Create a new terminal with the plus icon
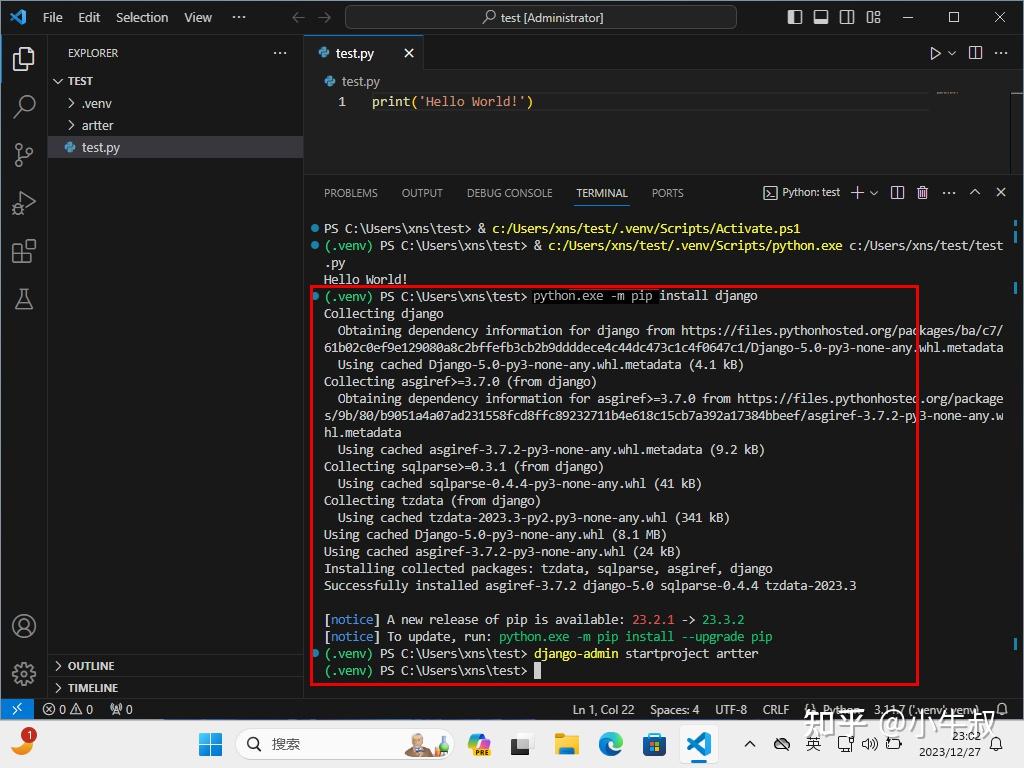Image resolution: width=1024 pixels, height=768 pixels. click(x=855, y=192)
